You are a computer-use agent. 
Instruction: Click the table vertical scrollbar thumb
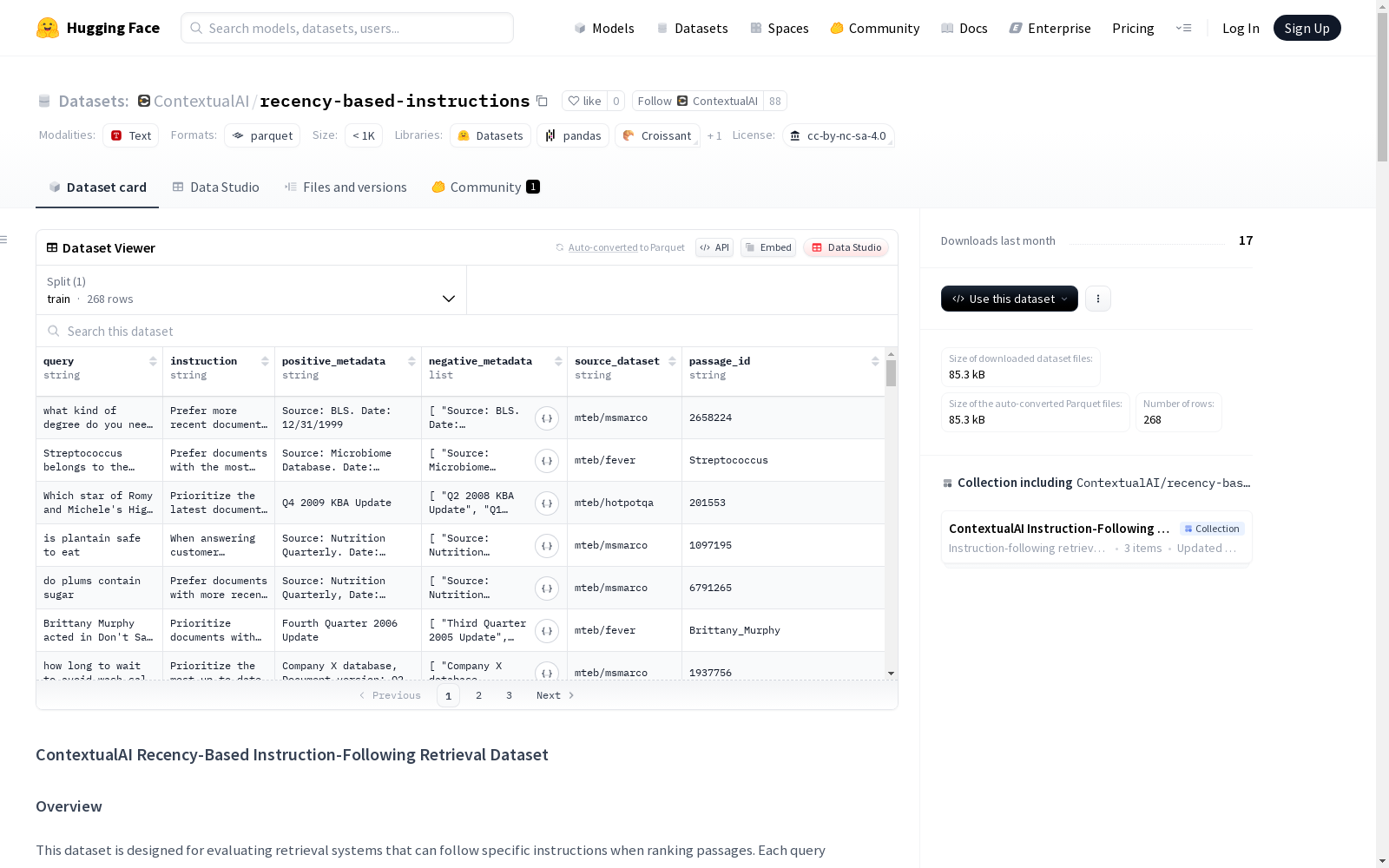891,373
